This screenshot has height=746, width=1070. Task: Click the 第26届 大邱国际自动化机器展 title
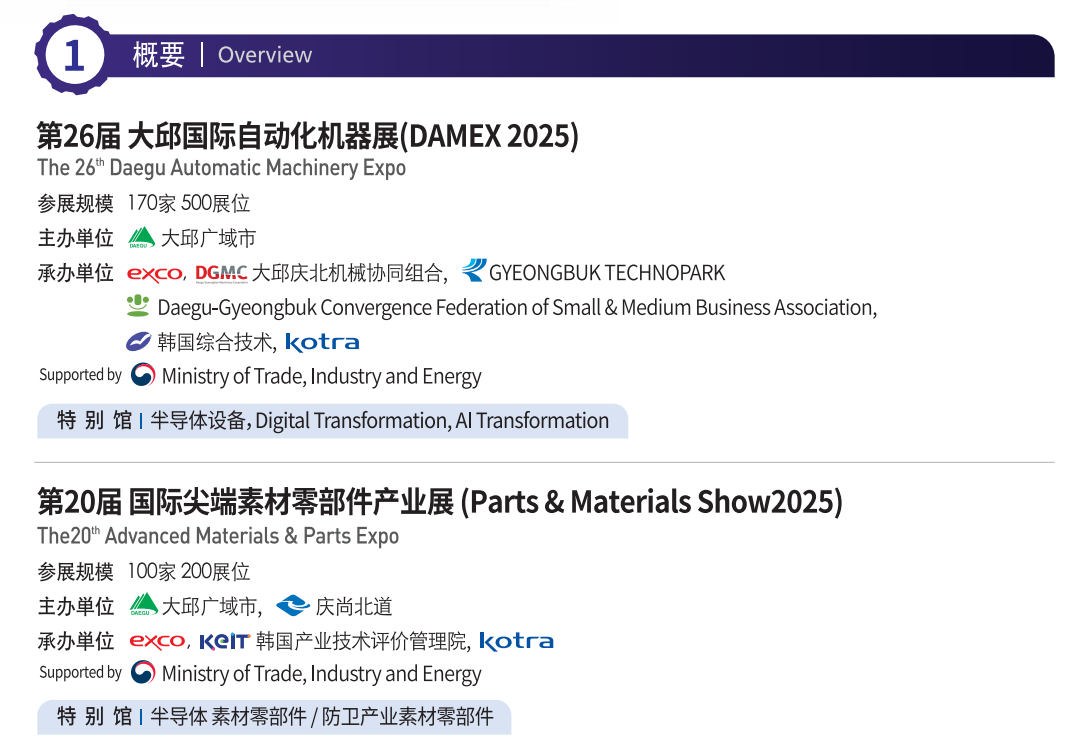tap(307, 135)
